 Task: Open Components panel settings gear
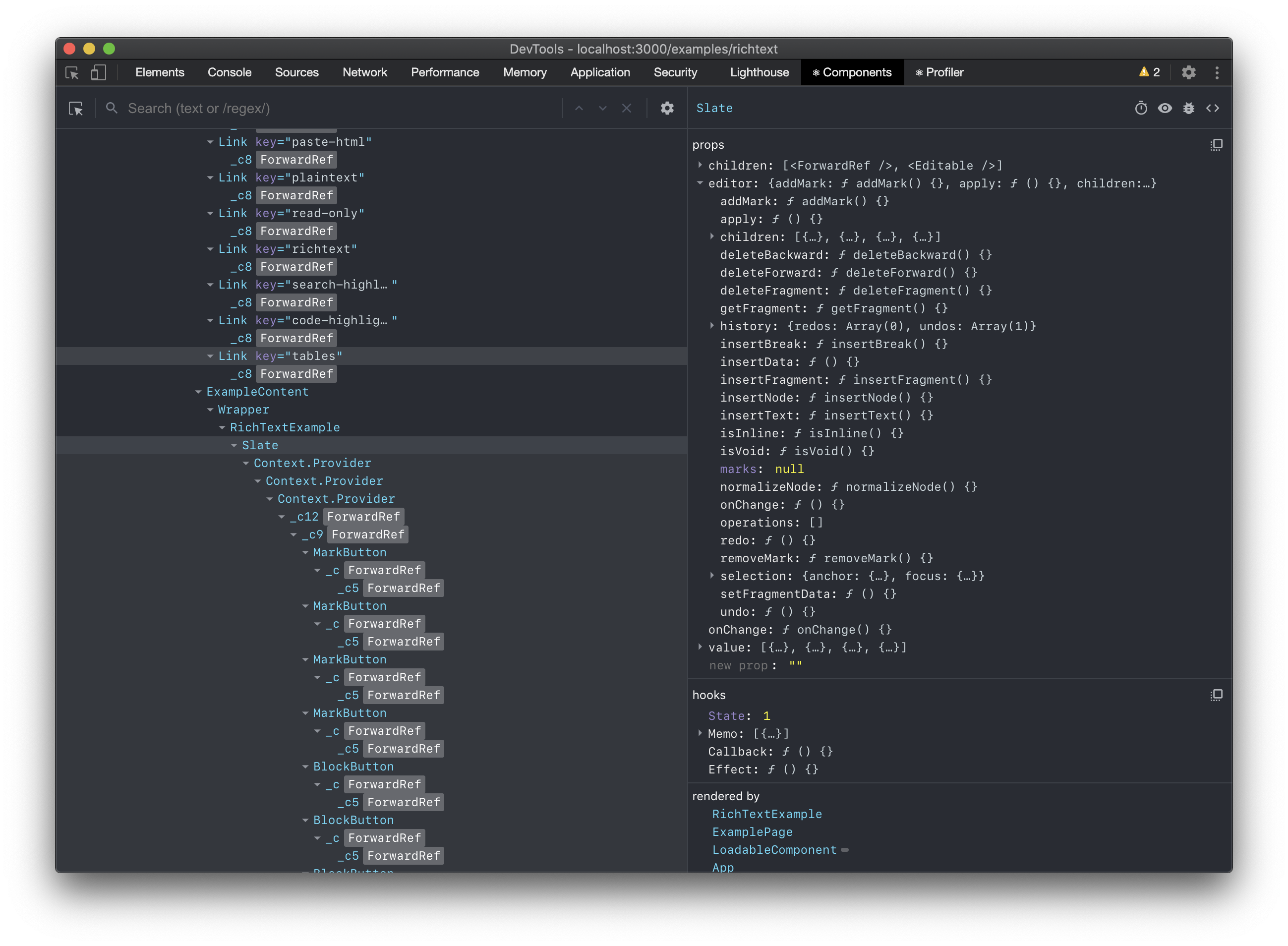tap(667, 108)
